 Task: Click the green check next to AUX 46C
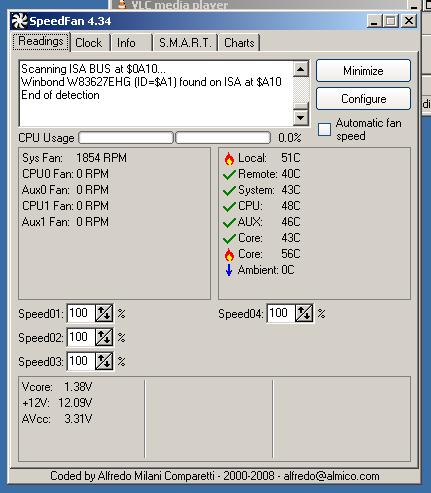pos(229,222)
